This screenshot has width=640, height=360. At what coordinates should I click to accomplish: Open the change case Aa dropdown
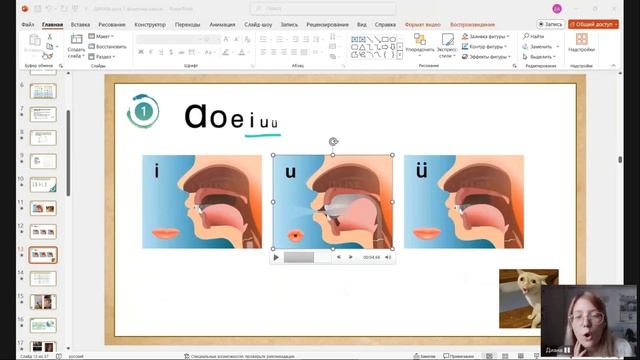(209, 52)
